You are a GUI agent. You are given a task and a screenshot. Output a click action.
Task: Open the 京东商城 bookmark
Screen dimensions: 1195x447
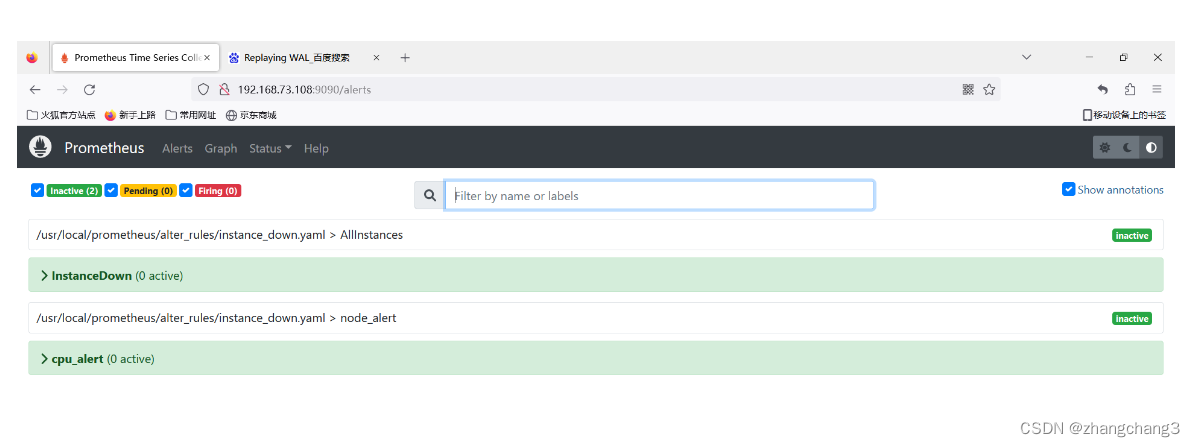251,115
